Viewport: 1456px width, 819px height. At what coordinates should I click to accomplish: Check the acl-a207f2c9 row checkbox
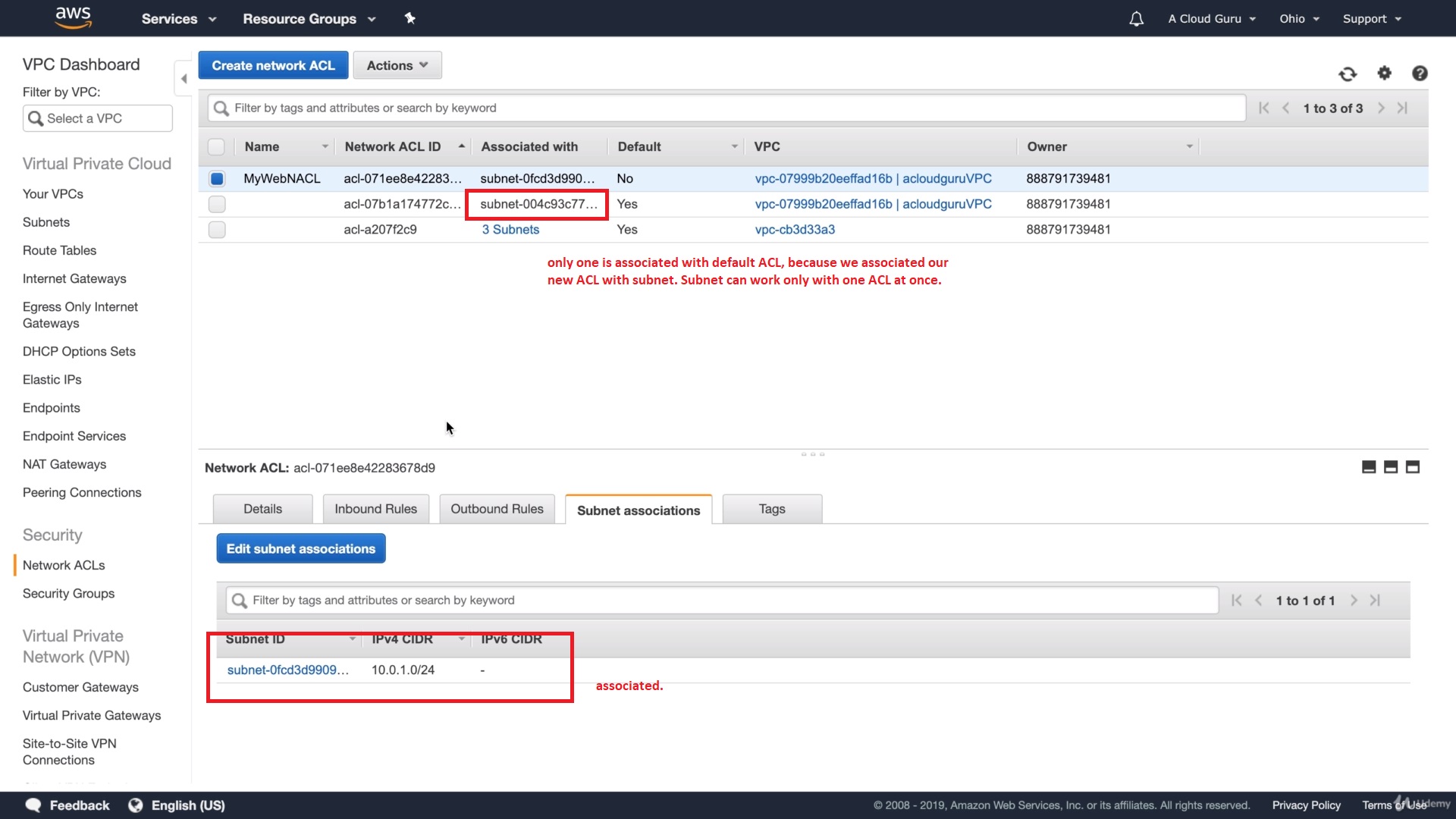pyautogui.click(x=217, y=230)
